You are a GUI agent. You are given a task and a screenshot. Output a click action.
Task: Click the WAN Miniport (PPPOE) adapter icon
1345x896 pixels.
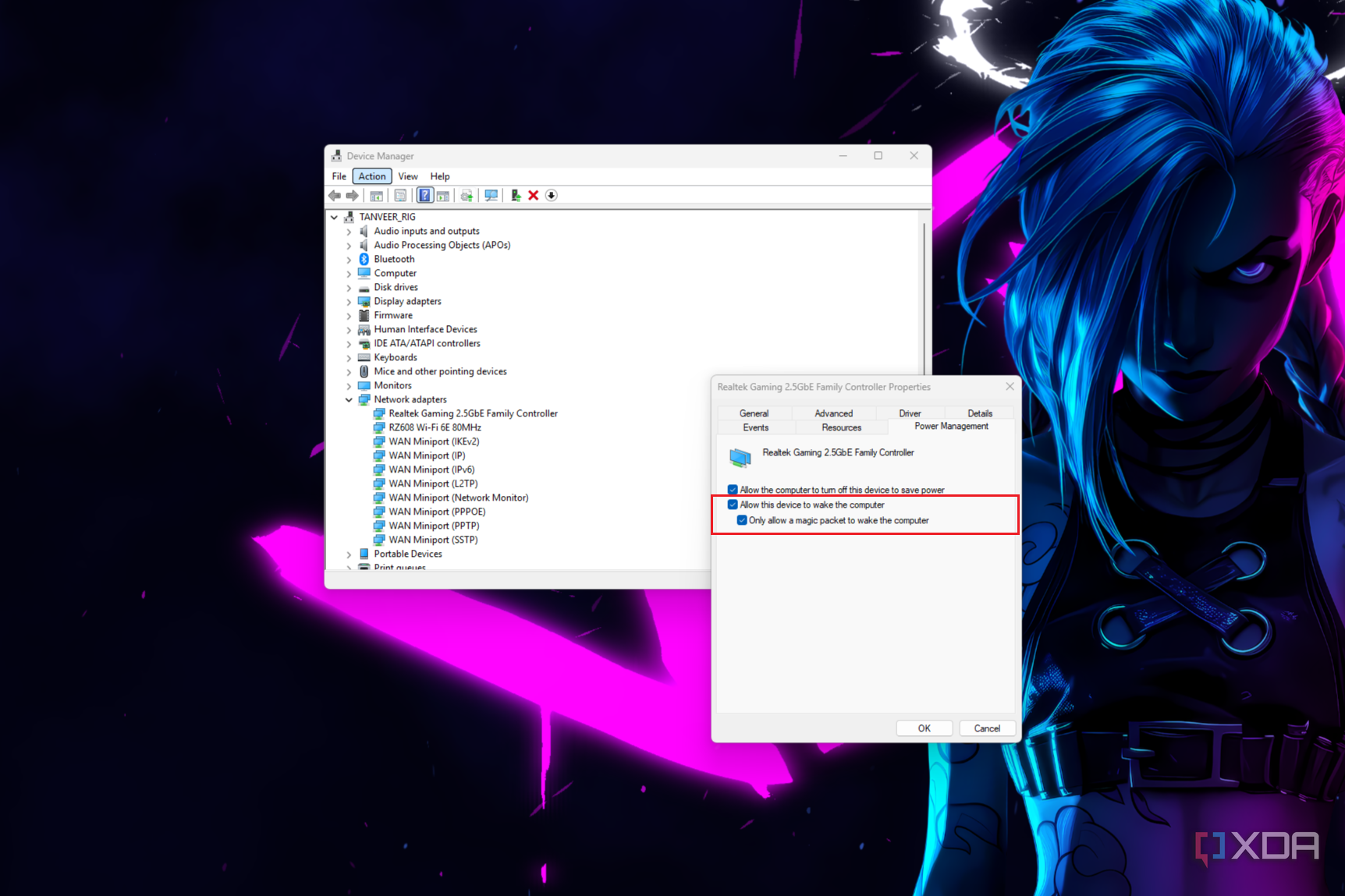point(379,512)
